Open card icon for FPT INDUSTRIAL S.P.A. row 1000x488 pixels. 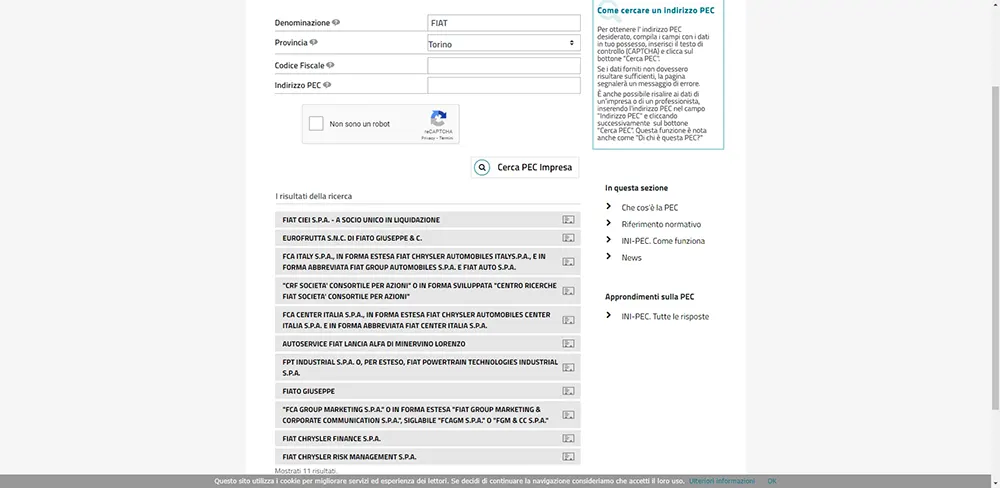pos(568,367)
